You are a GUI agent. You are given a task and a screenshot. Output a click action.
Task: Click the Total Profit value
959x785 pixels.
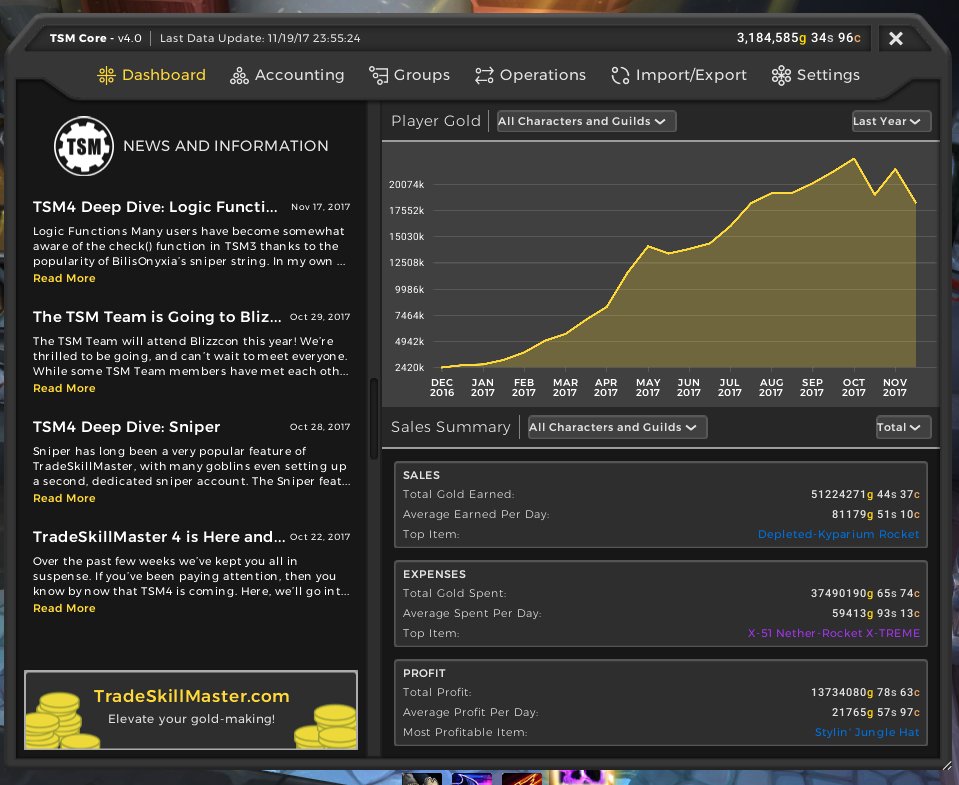pos(865,692)
